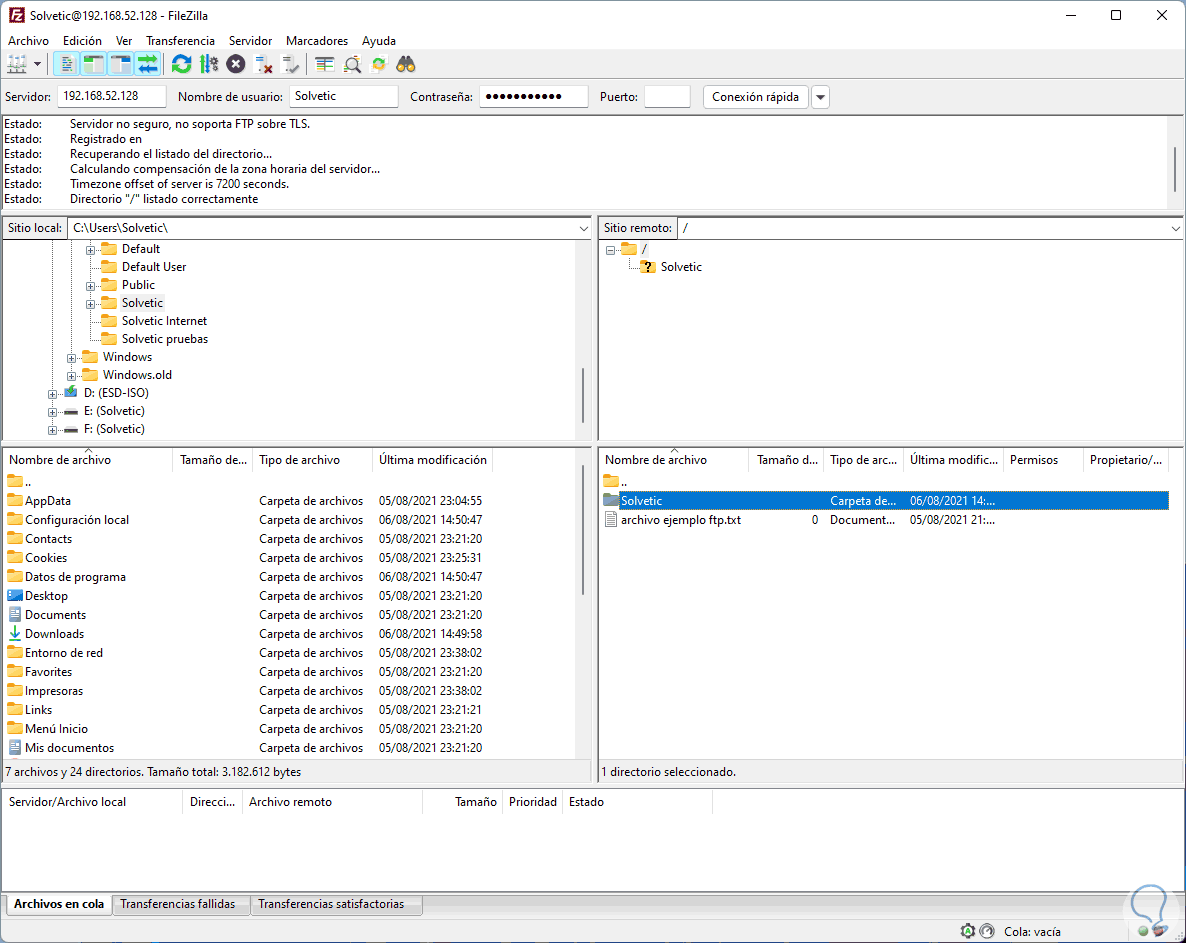This screenshot has width=1186, height=943.
Task: Collapse remote root folder node
Action: pos(610,250)
